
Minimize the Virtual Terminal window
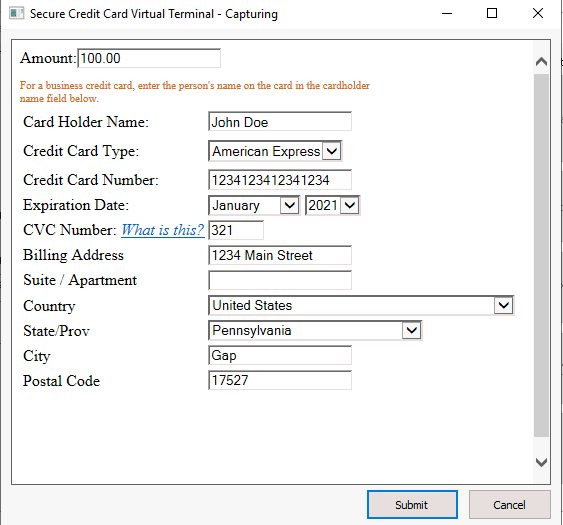[447, 14]
